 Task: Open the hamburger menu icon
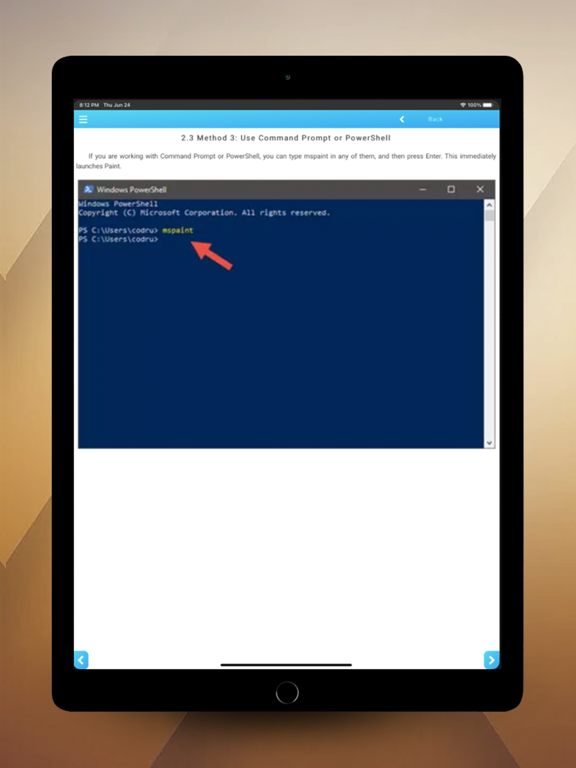pos(83,119)
